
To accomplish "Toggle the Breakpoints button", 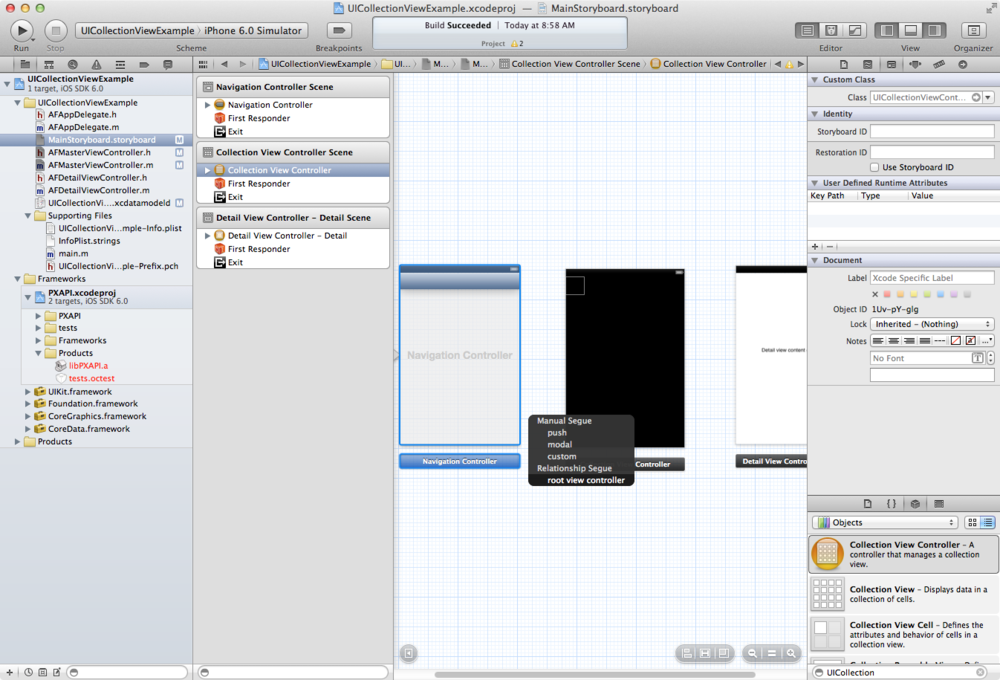I will point(339,31).
